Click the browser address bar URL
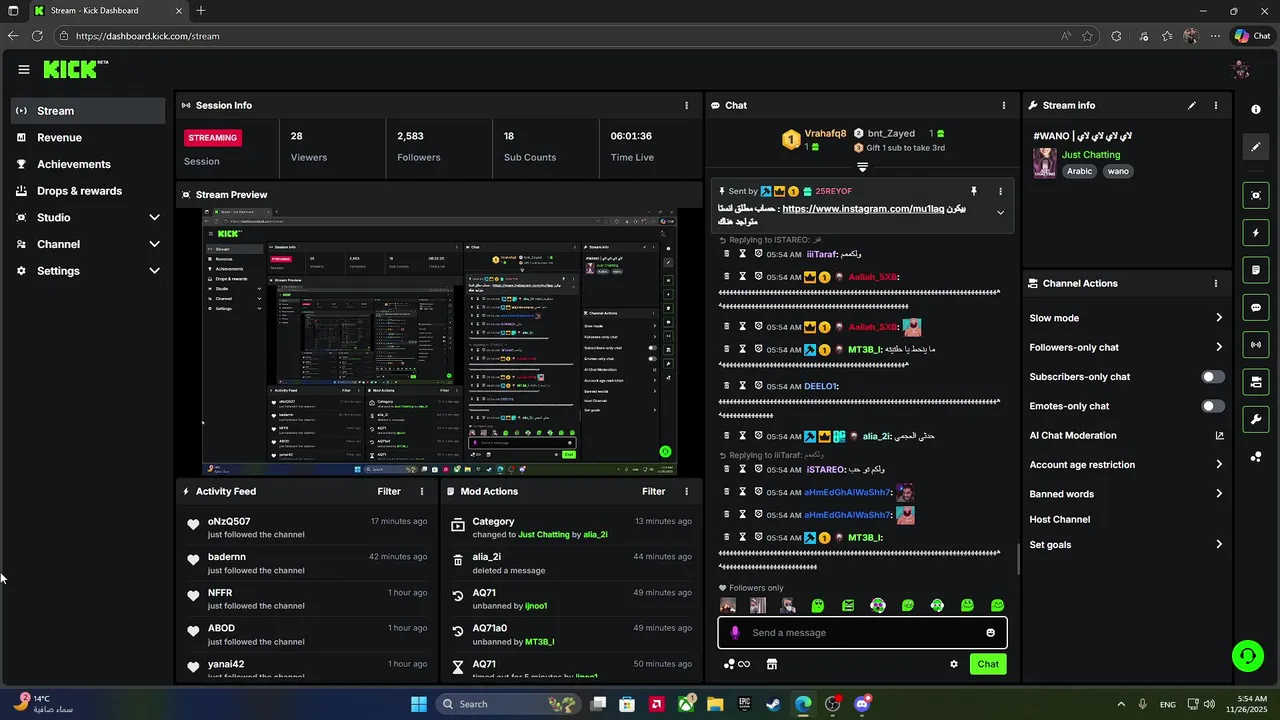 click(148, 36)
